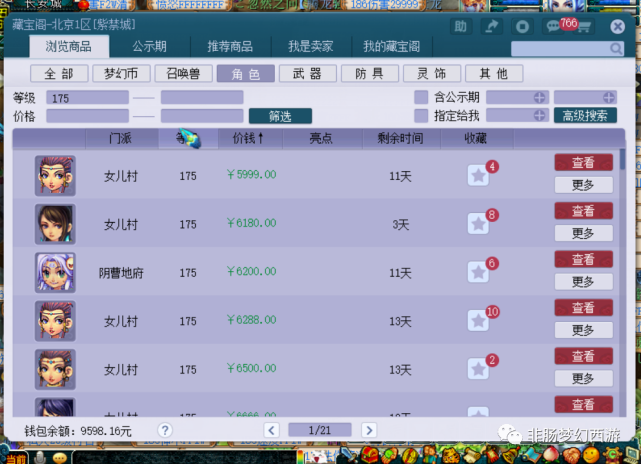Switch to 浏览商品 tab
This screenshot has height=464, width=641.
(x=69, y=46)
